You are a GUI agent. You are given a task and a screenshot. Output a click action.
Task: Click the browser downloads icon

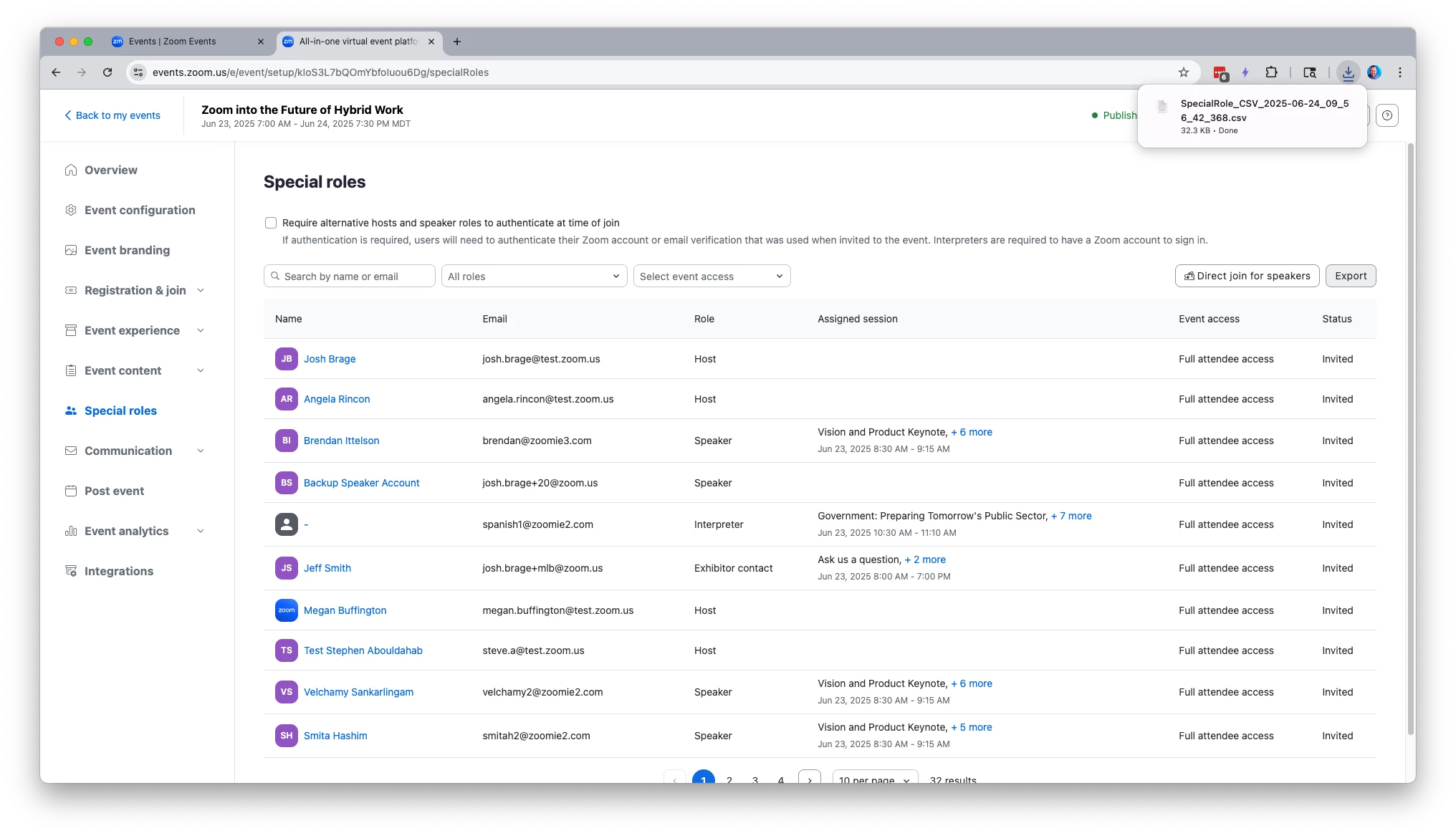(1348, 72)
